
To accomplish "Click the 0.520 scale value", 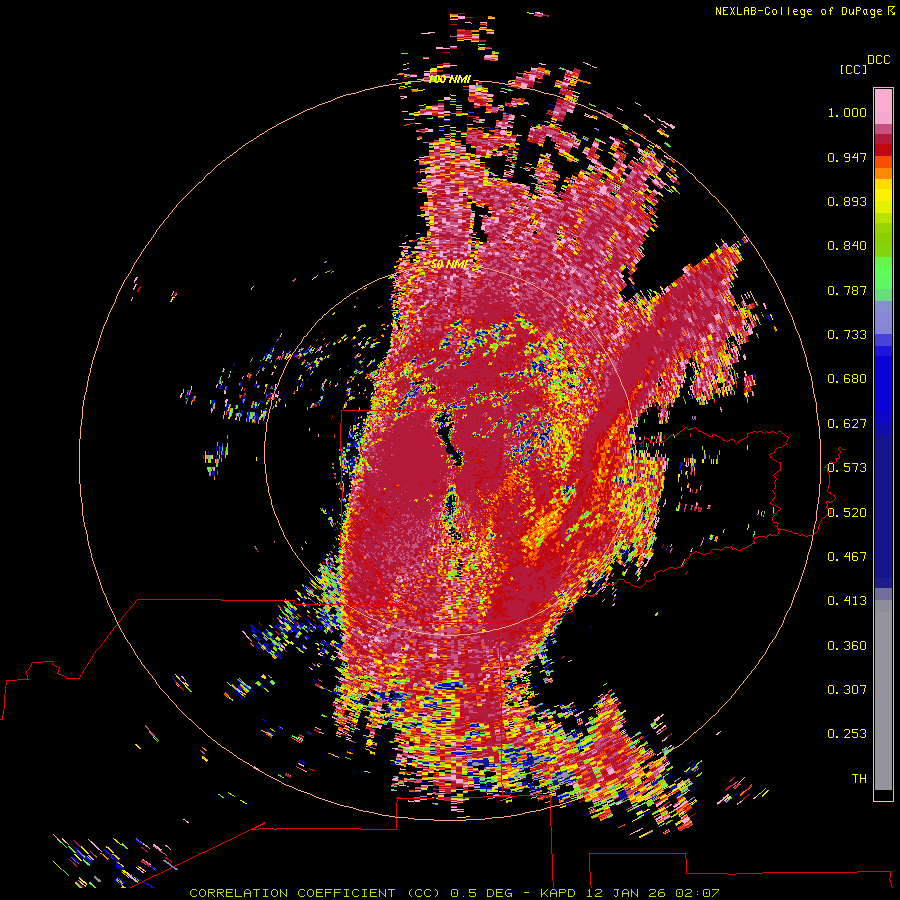I will (847, 513).
